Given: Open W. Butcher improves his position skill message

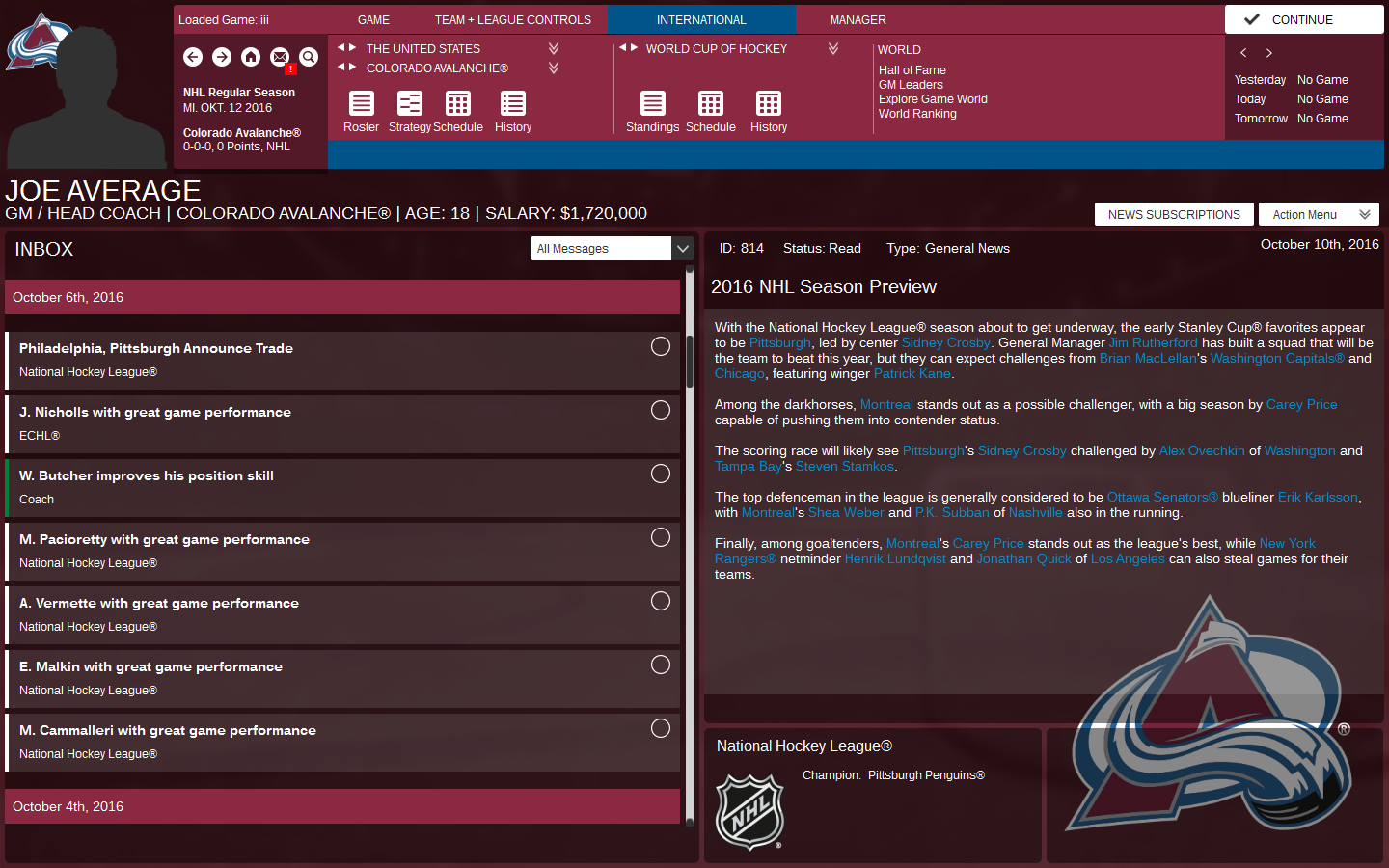Looking at the screenshot, I should 342,488.
